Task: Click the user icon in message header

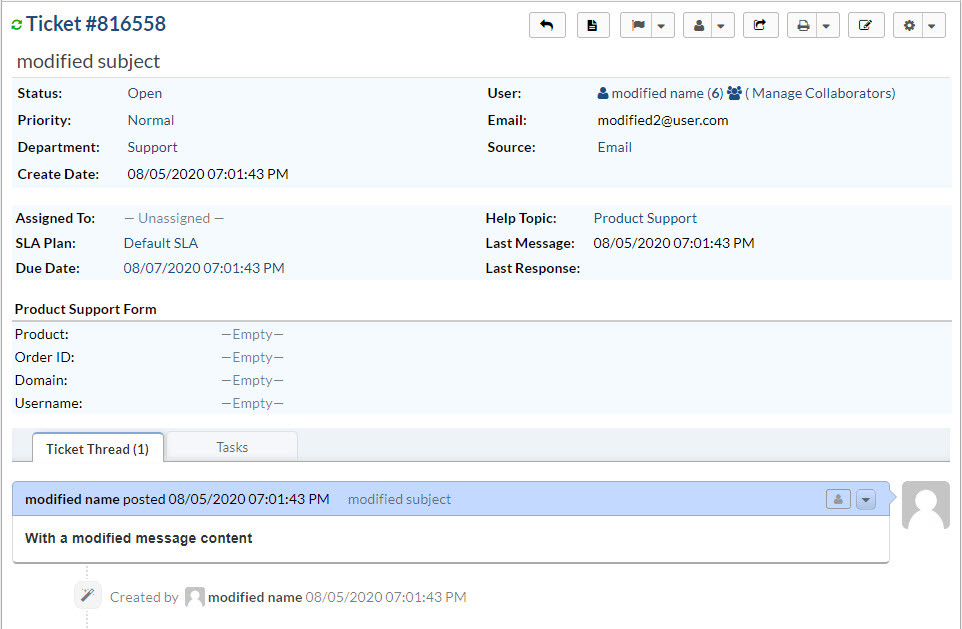Action: tap(838, 499)
